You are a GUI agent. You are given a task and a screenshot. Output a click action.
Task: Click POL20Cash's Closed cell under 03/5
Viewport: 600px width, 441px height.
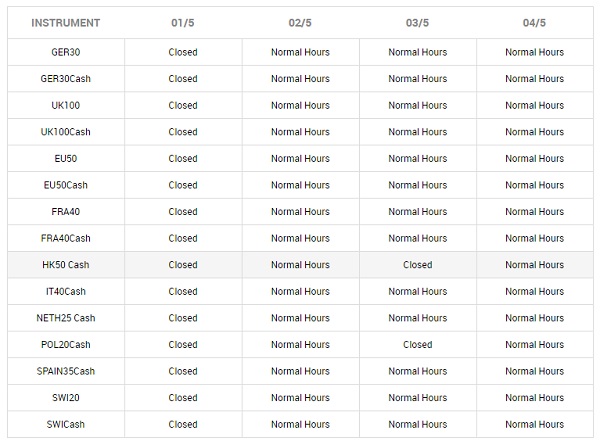click(x=418, y=345)
